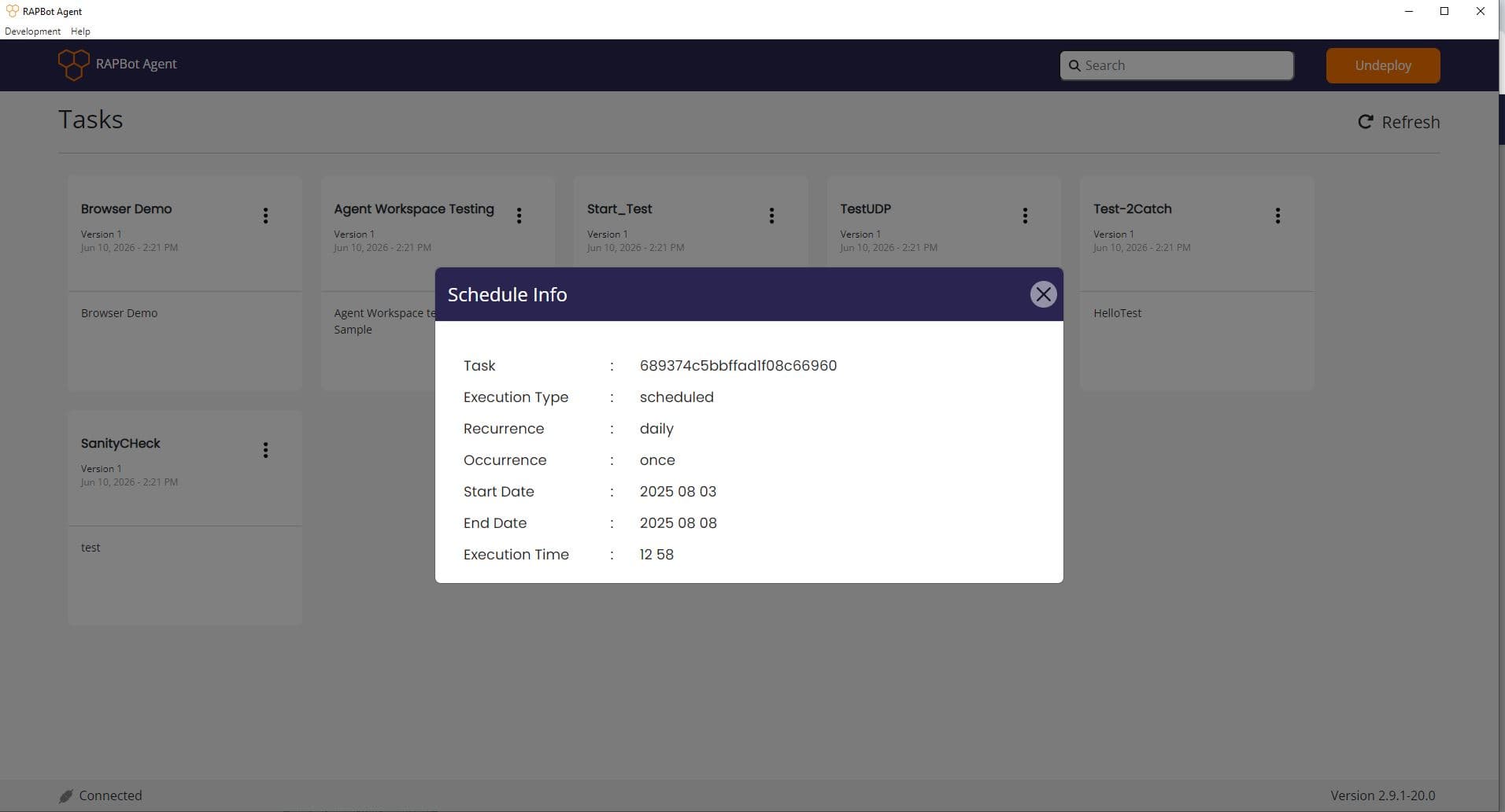Open the Development menu

tap(32, 31)
